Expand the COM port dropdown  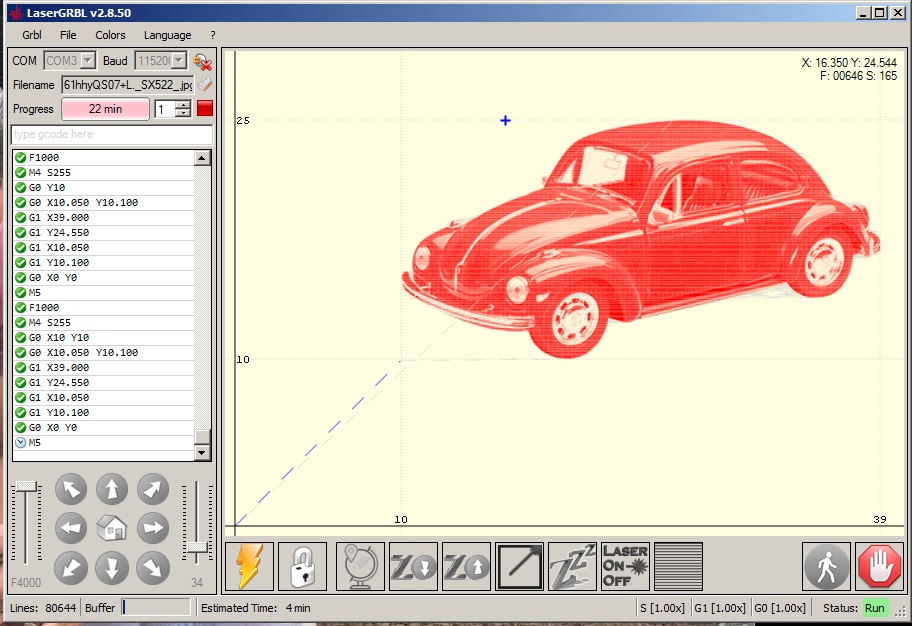[88, 61]
